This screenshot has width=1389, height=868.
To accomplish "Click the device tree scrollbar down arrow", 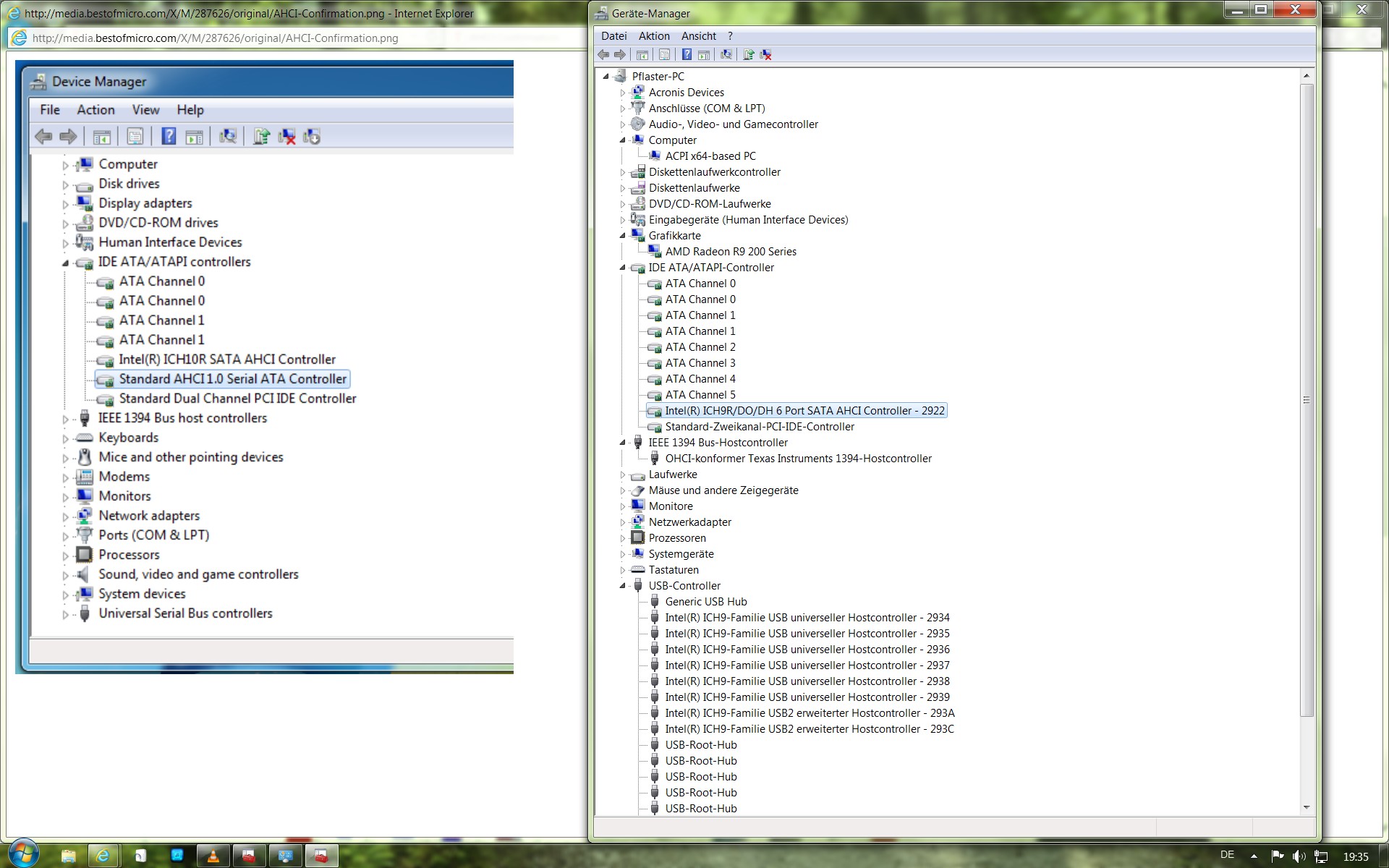I will (1306, 807).
